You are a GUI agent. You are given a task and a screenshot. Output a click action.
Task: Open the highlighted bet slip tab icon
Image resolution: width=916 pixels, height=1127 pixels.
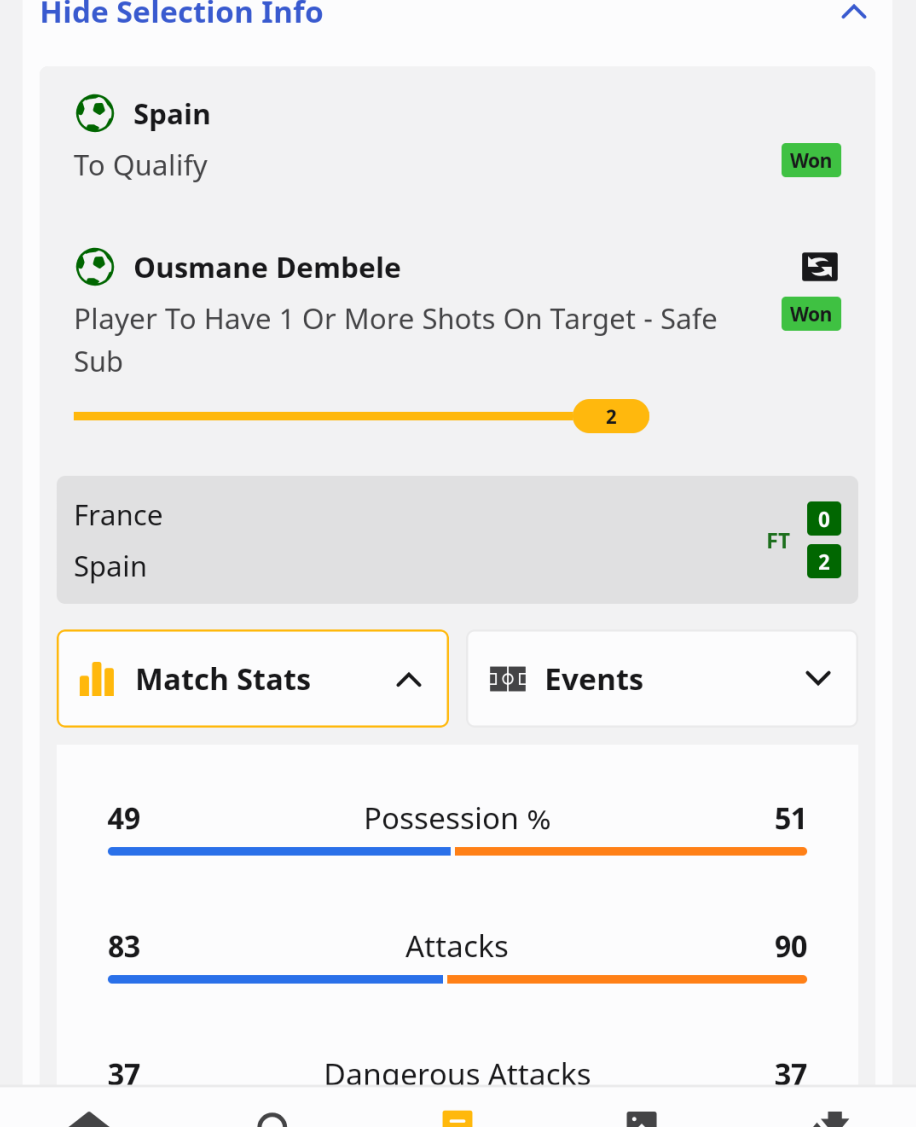point(457,1118)
